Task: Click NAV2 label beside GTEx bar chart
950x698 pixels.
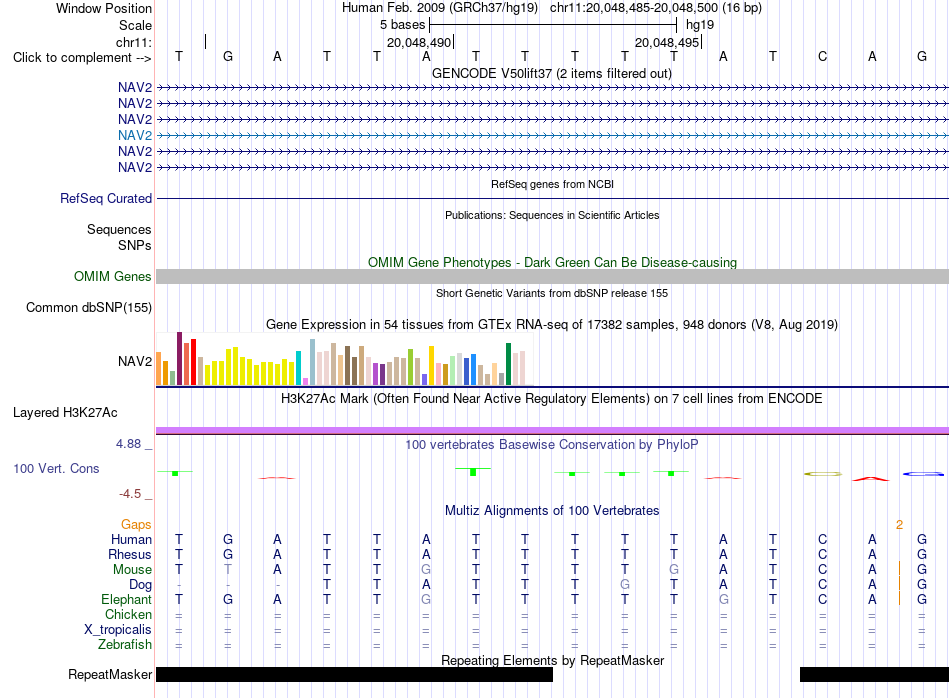Action: (x=135, y=361)
